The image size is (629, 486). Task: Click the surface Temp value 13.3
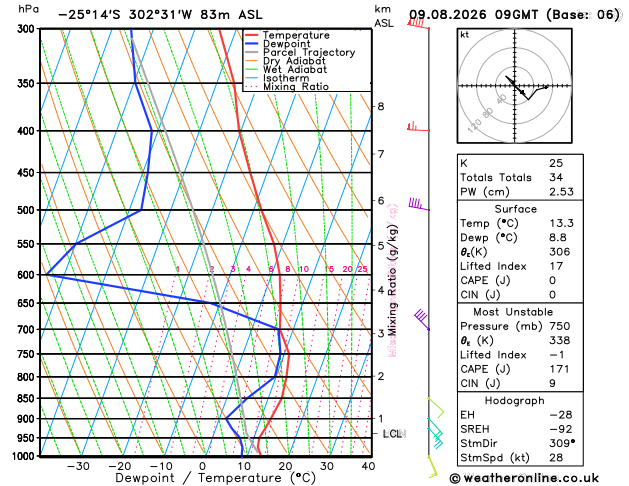coord(561,223)
